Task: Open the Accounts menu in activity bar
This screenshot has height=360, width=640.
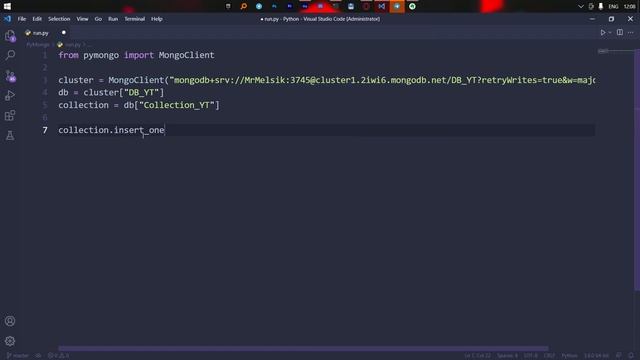Action: pos(10,321)
